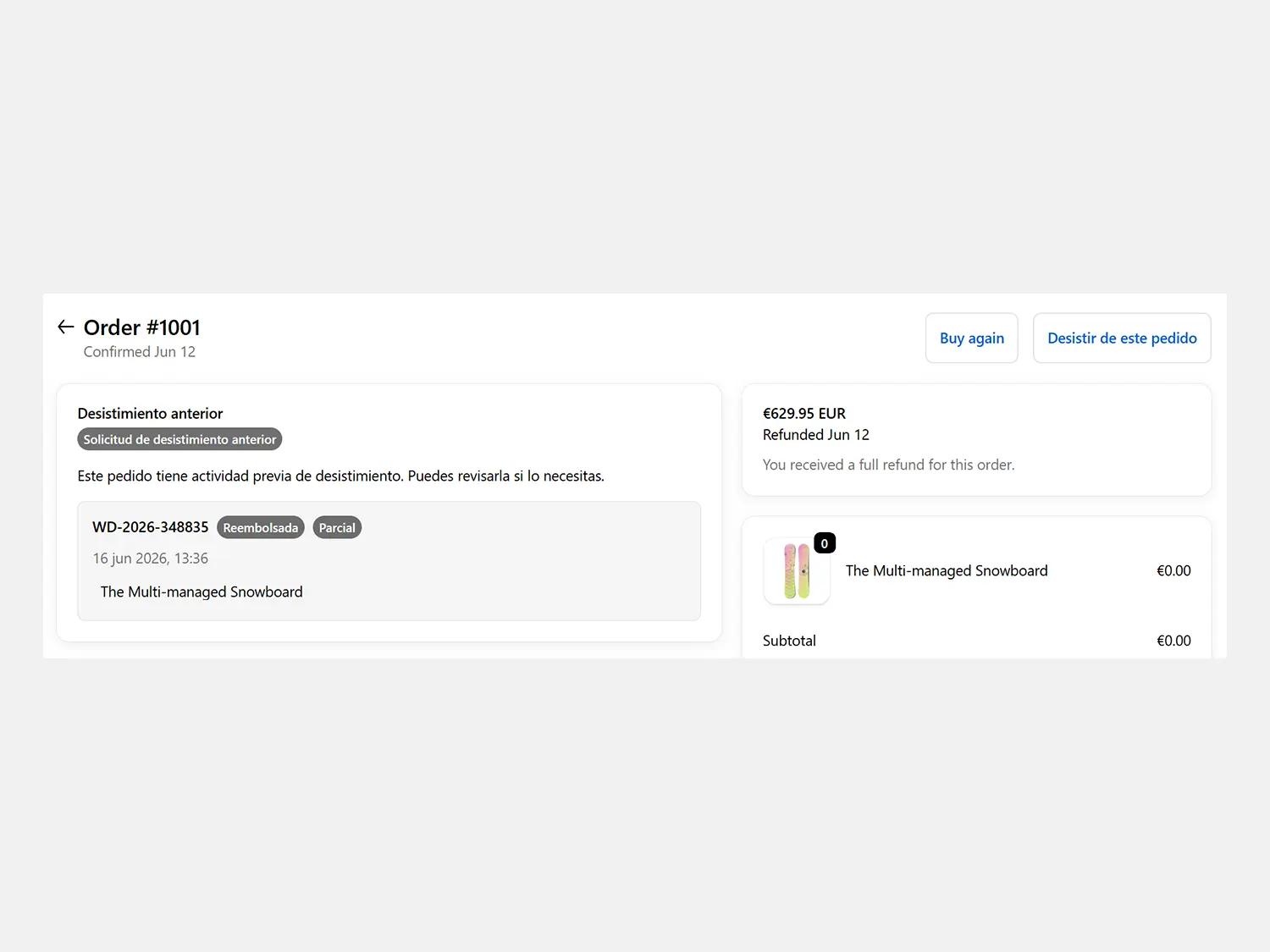The image size is (1270, 952).
Task: Click the Desistimiento anterior heading
Action: coord(150,414)
